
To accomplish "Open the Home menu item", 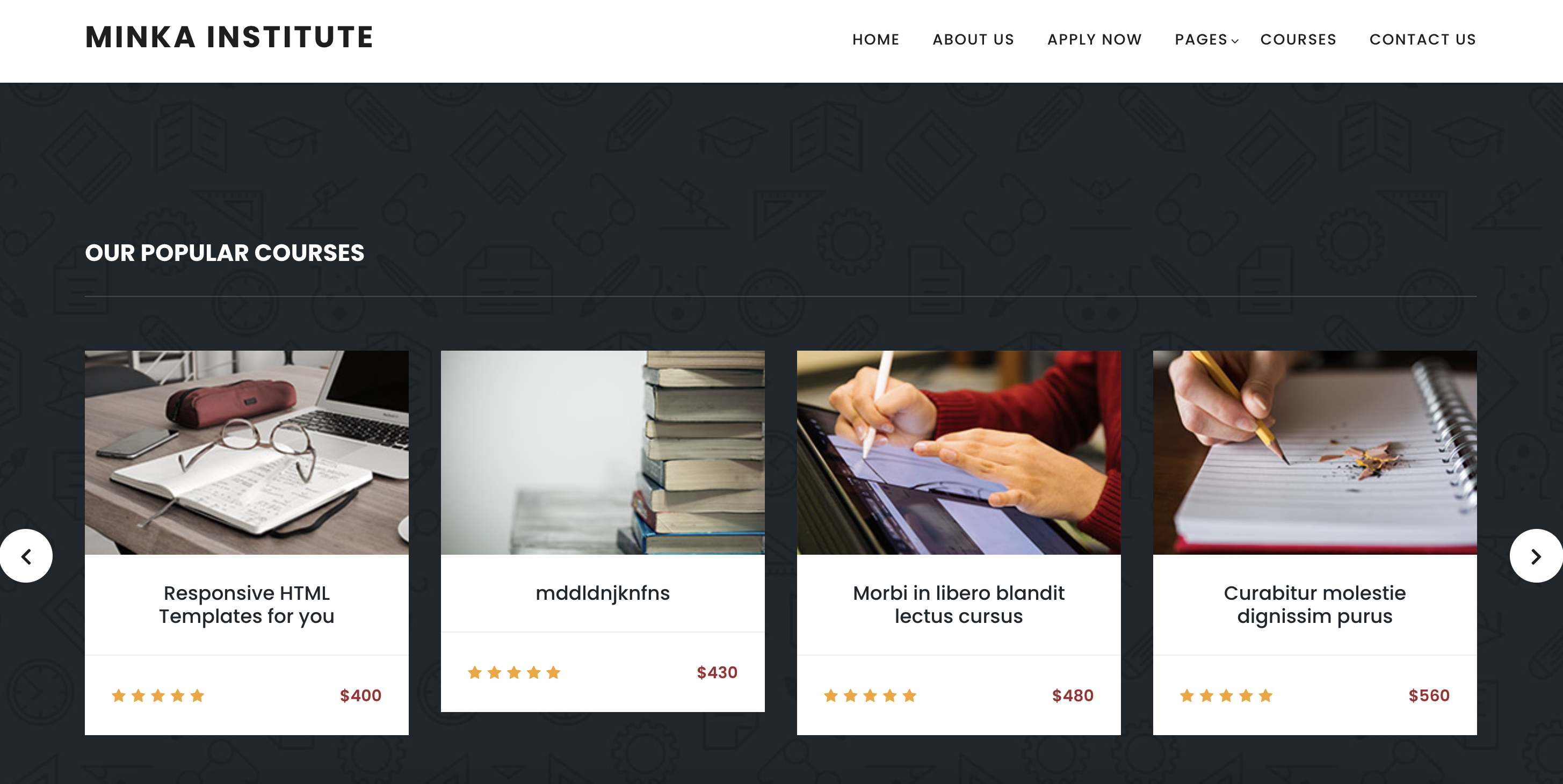I will pyautogui.click(x=875, y=39).
